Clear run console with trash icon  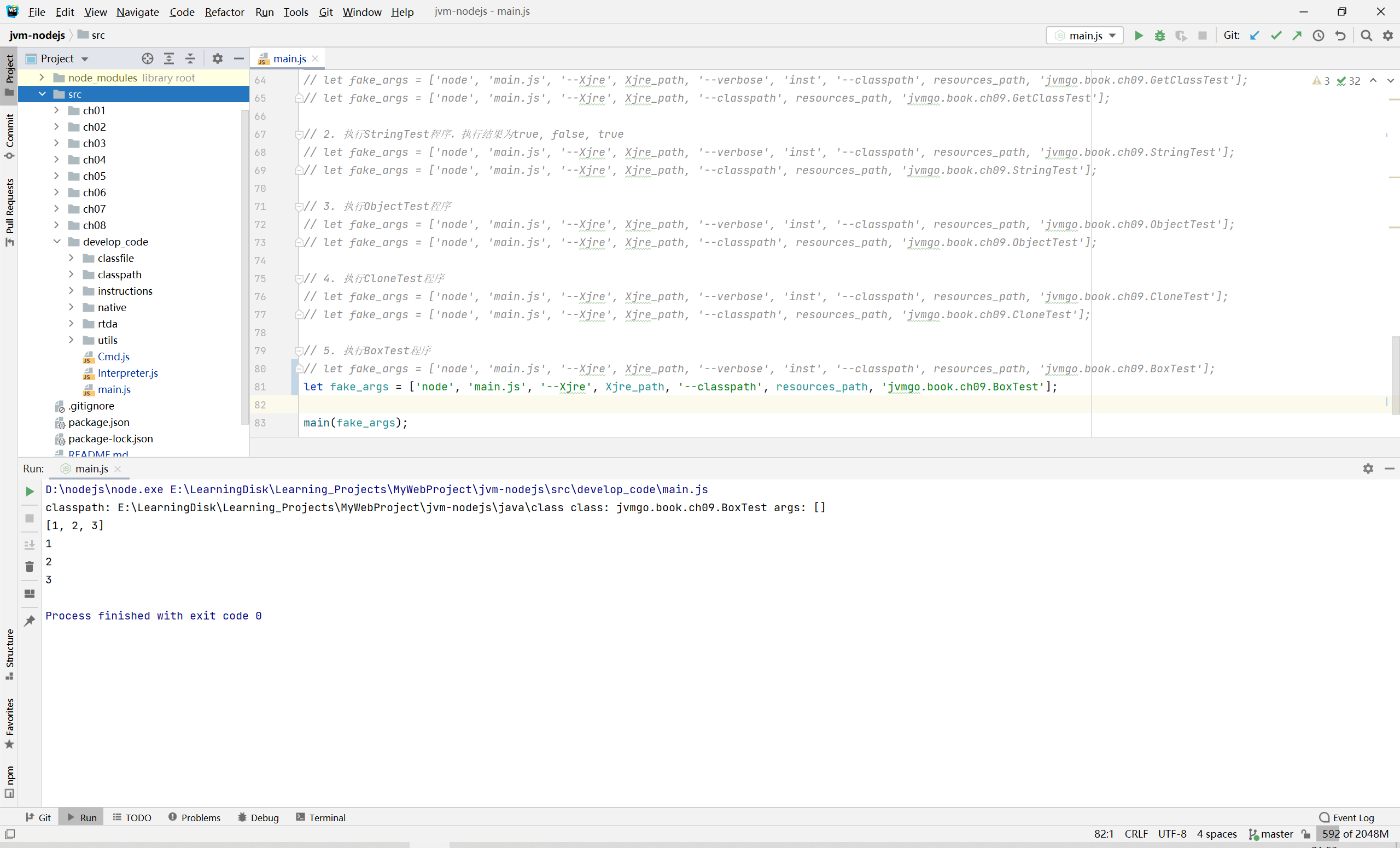tap(30, 566)
